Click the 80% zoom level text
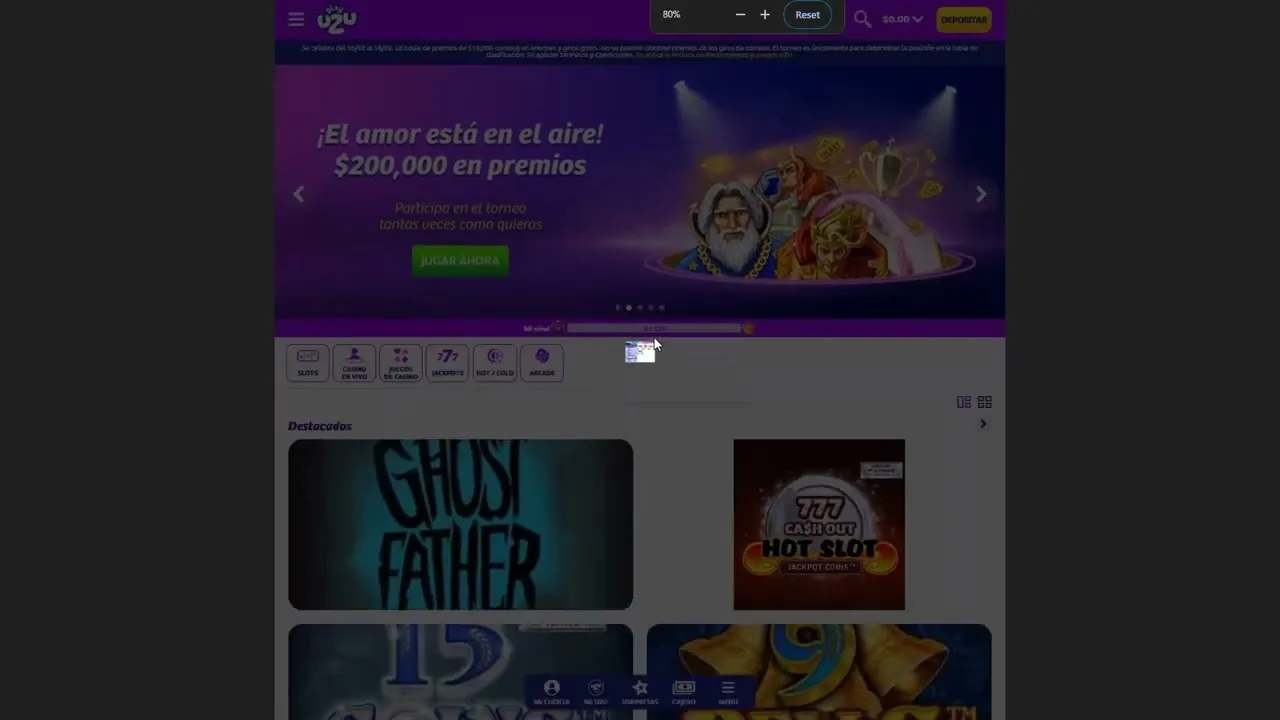This screenshot has width=1280, height=720. (671, 15)
